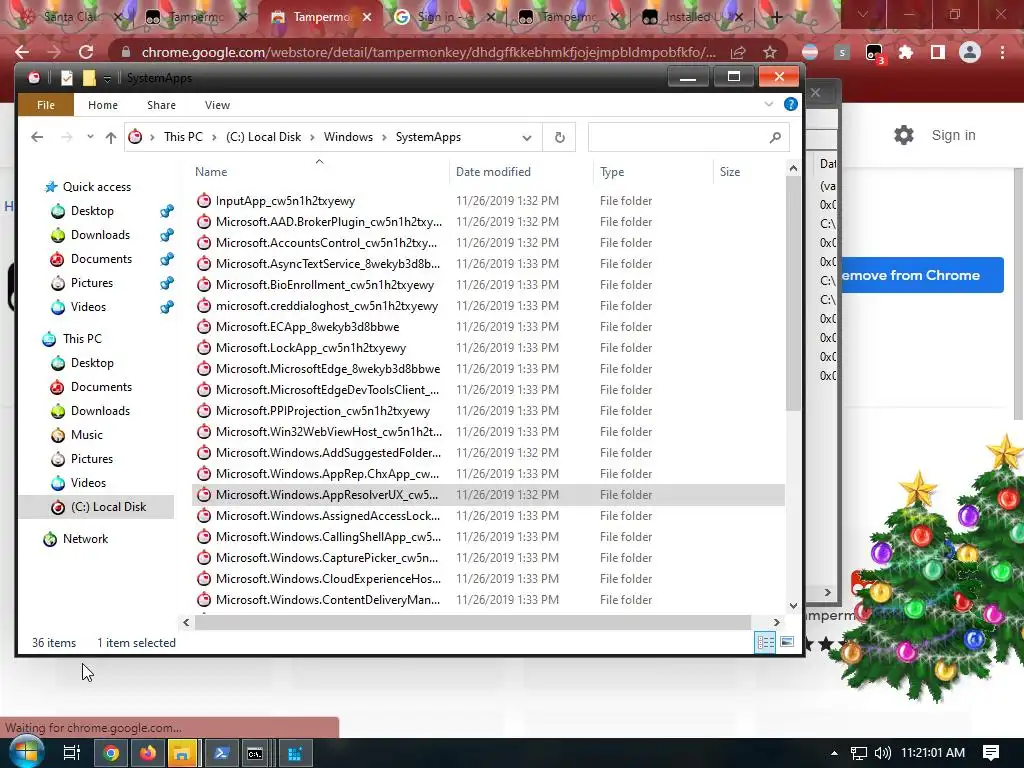Click PowerShell icon in taskbar
Screen dimensions: 1024x768
click(221, 753)
